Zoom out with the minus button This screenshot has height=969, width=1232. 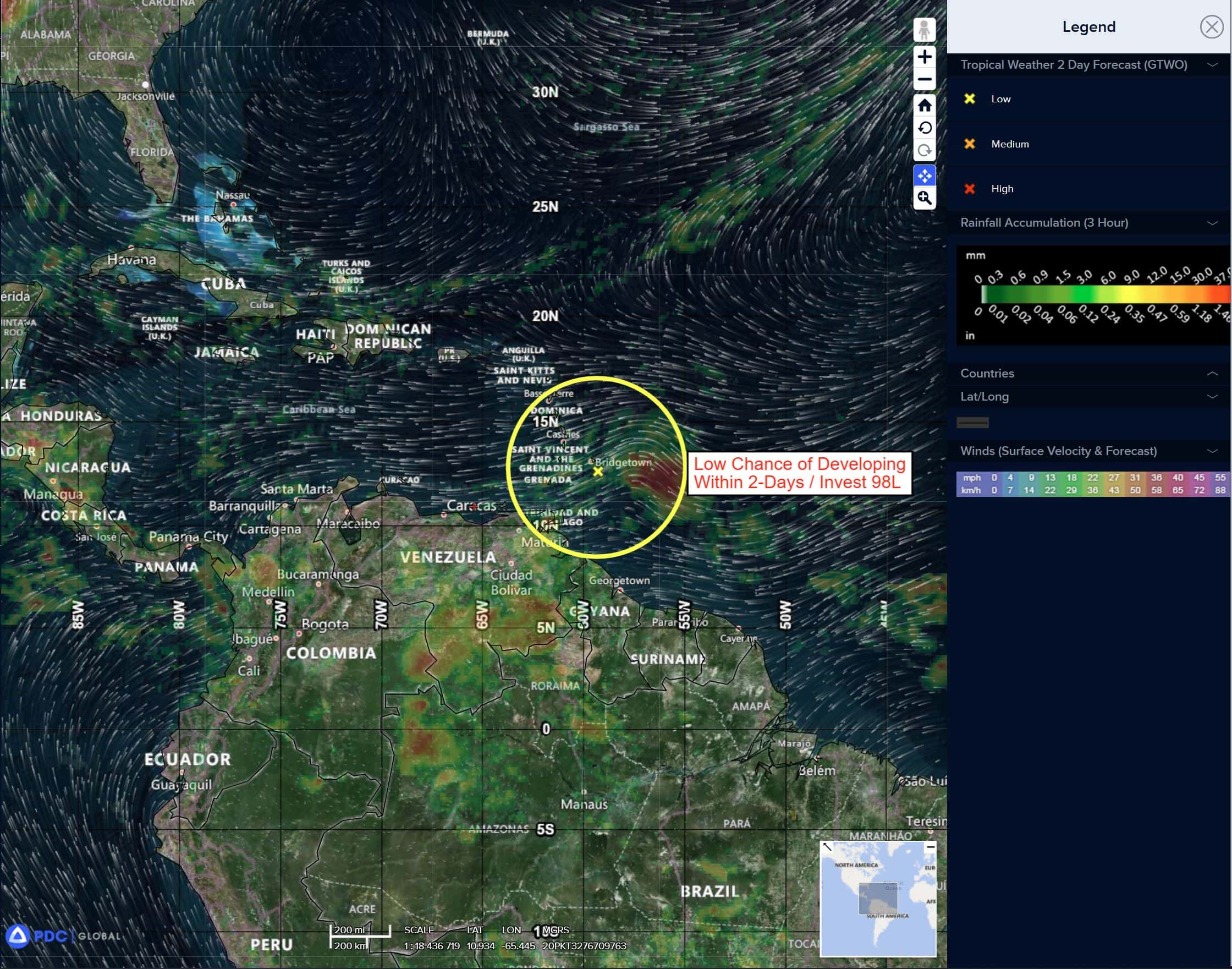[924, 79]
